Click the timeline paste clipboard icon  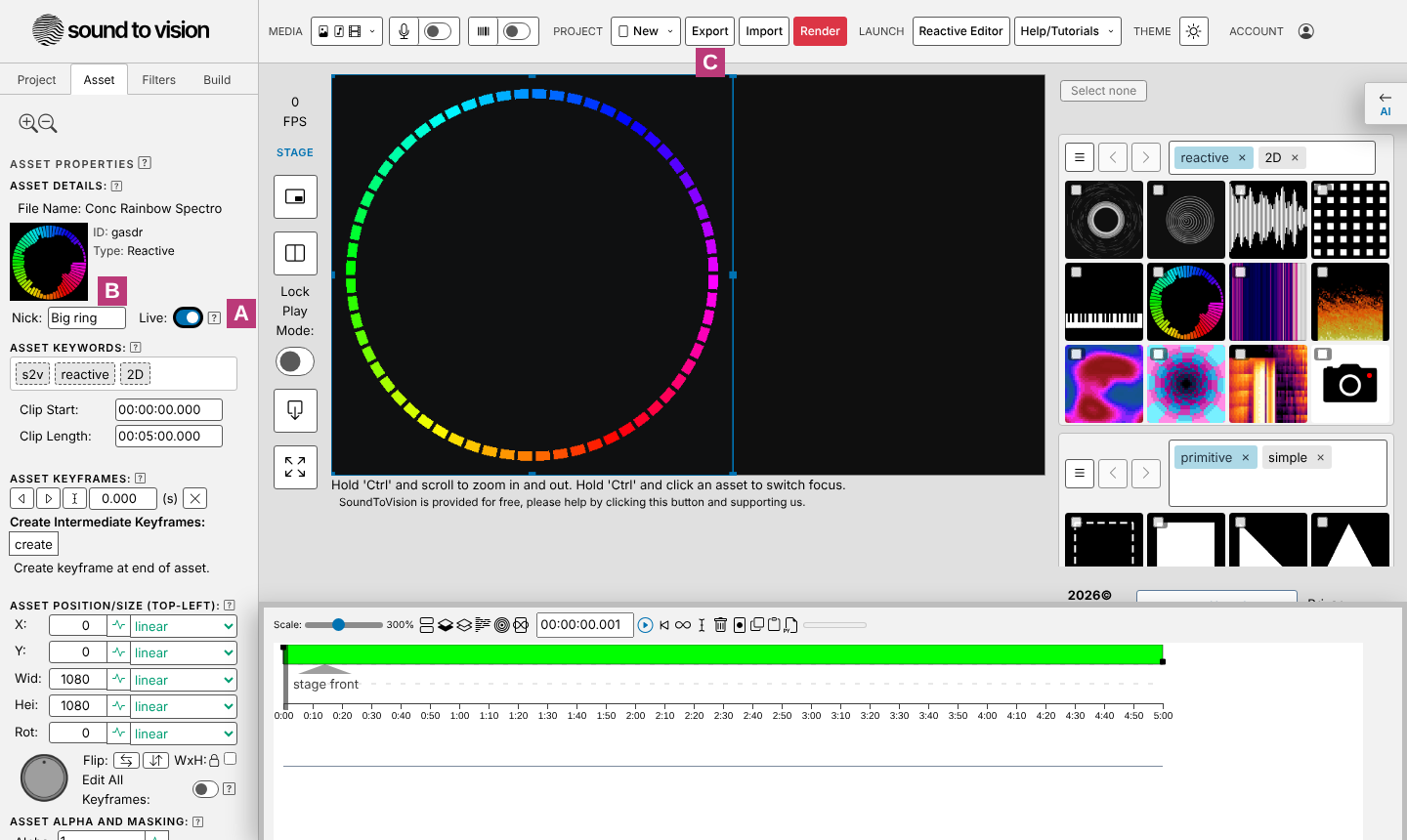(774, 625)
